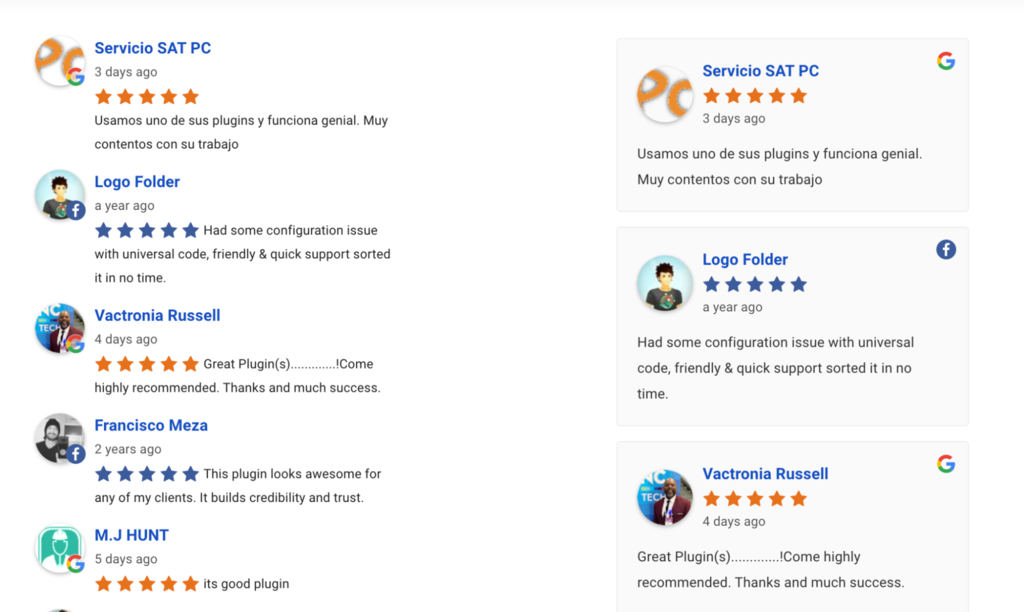Viewport: 1024px width, 612px height.
Task: Click Facebook icon on Logo Folder card
Action: pyautogui.click(x=946, y=249)
